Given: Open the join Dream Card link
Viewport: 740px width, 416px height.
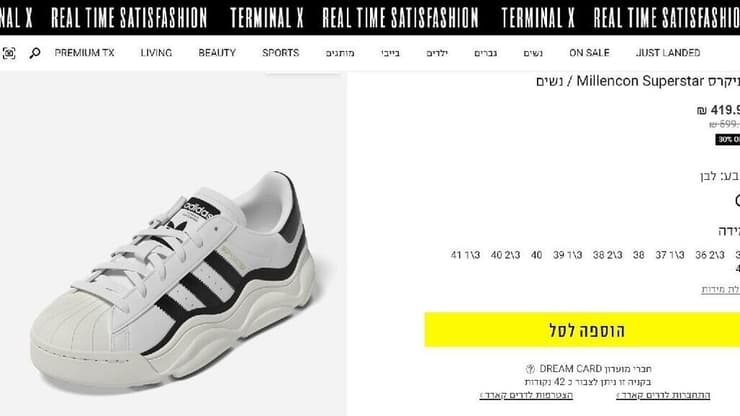Looking at the screenshot, I should (x=526, y=395).
